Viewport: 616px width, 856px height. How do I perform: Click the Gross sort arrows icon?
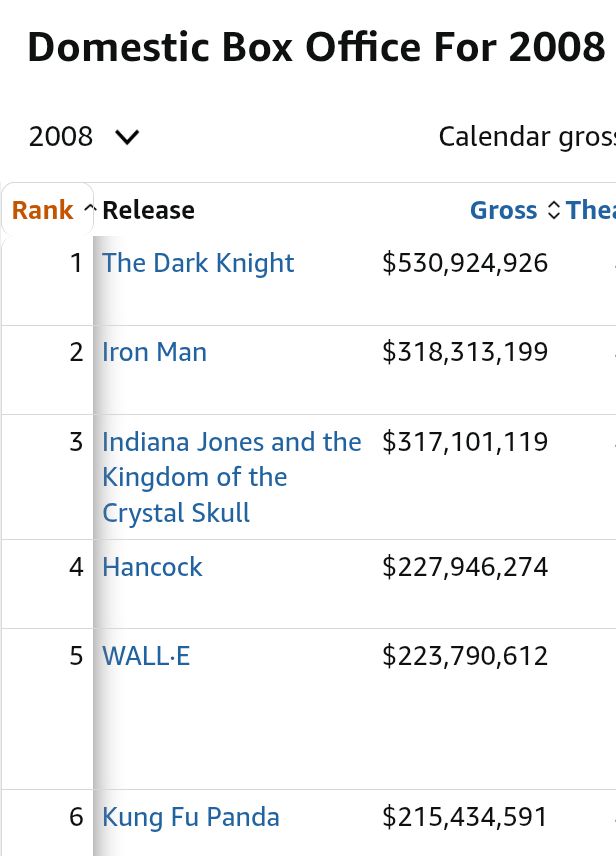(554, 210)
